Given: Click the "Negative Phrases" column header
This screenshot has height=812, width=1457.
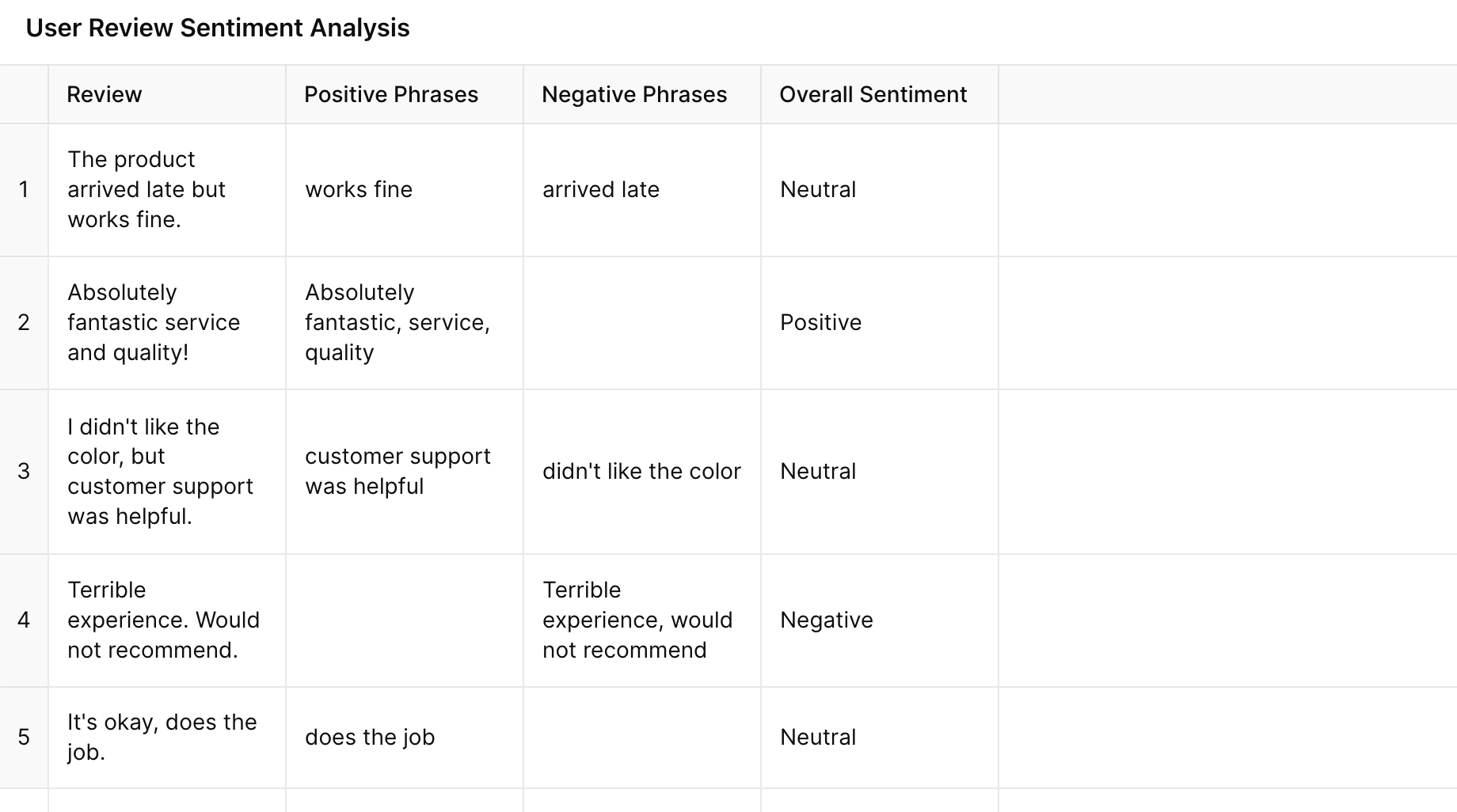Looking at the screenshot, I should (x=634, y=95).
